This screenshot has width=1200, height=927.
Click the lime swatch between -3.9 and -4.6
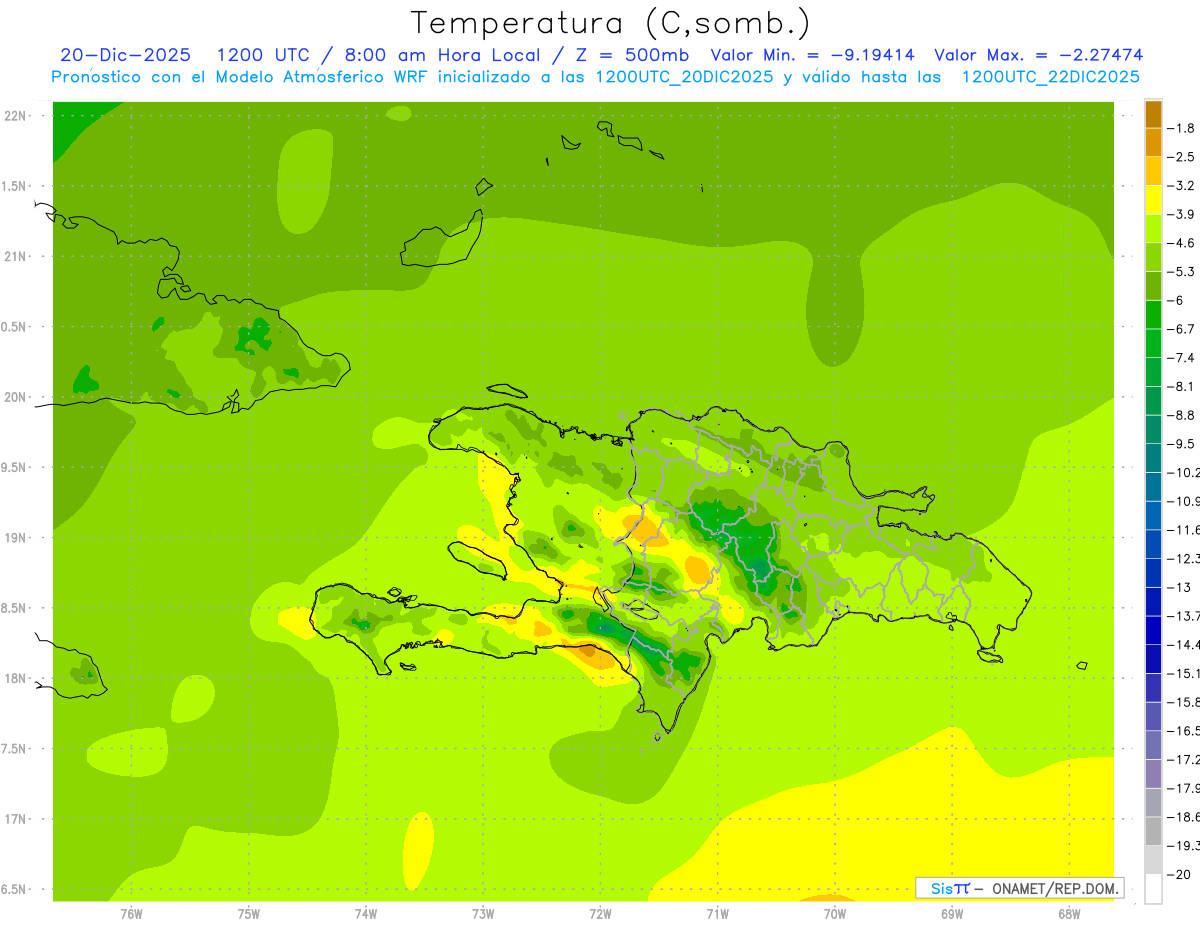click(x=1153, y=229)
